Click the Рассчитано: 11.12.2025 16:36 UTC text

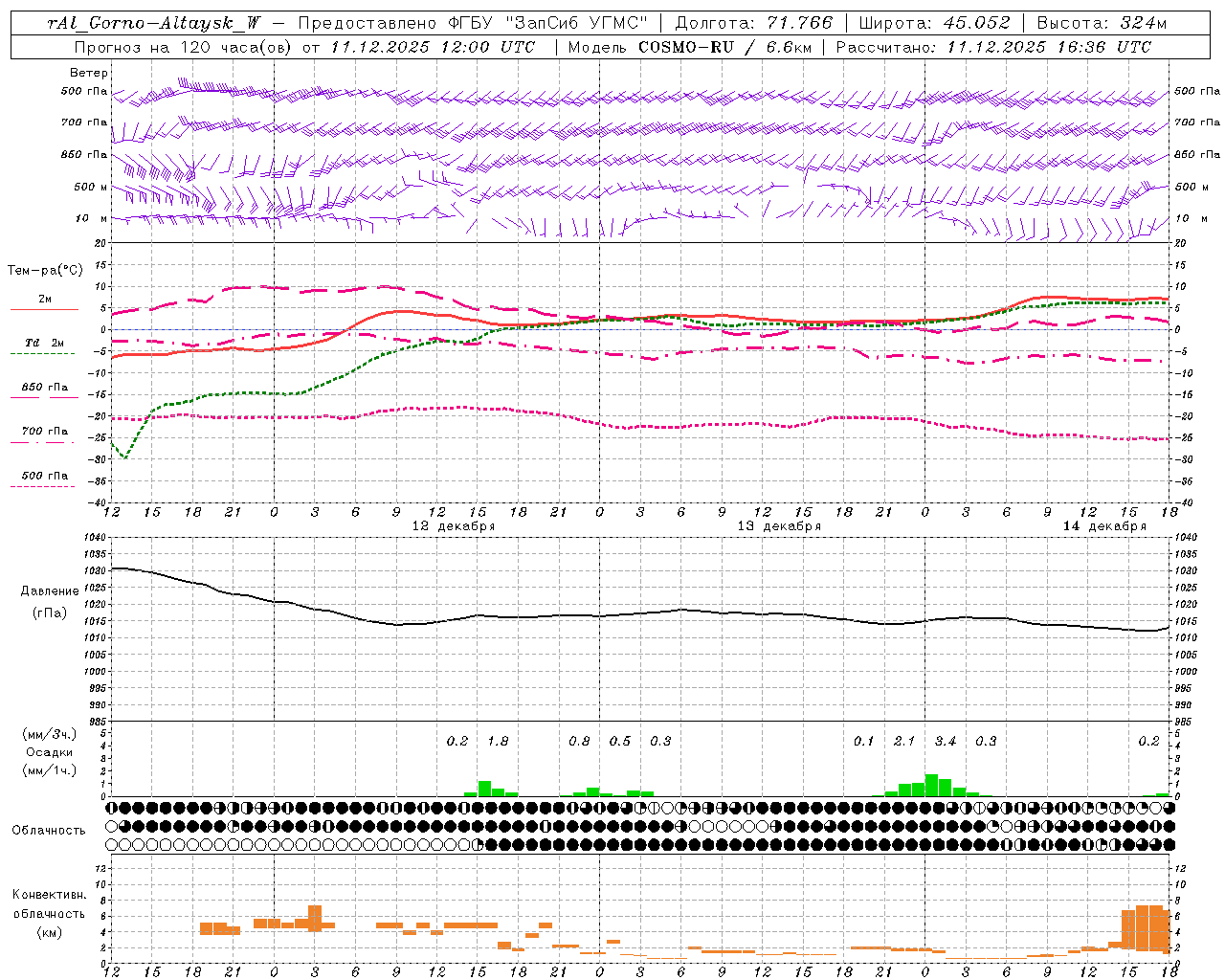click(993, 47)
